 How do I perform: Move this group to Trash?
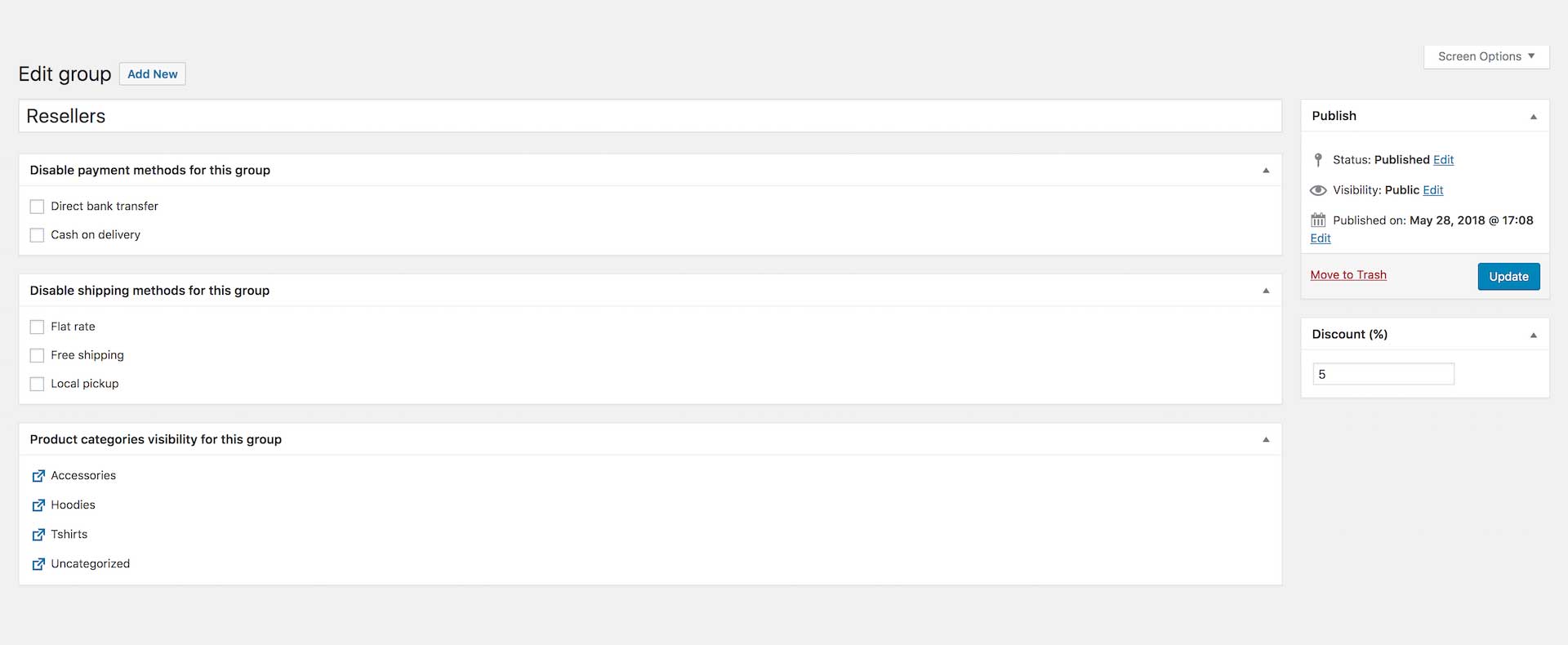[x=1347, y=274]
